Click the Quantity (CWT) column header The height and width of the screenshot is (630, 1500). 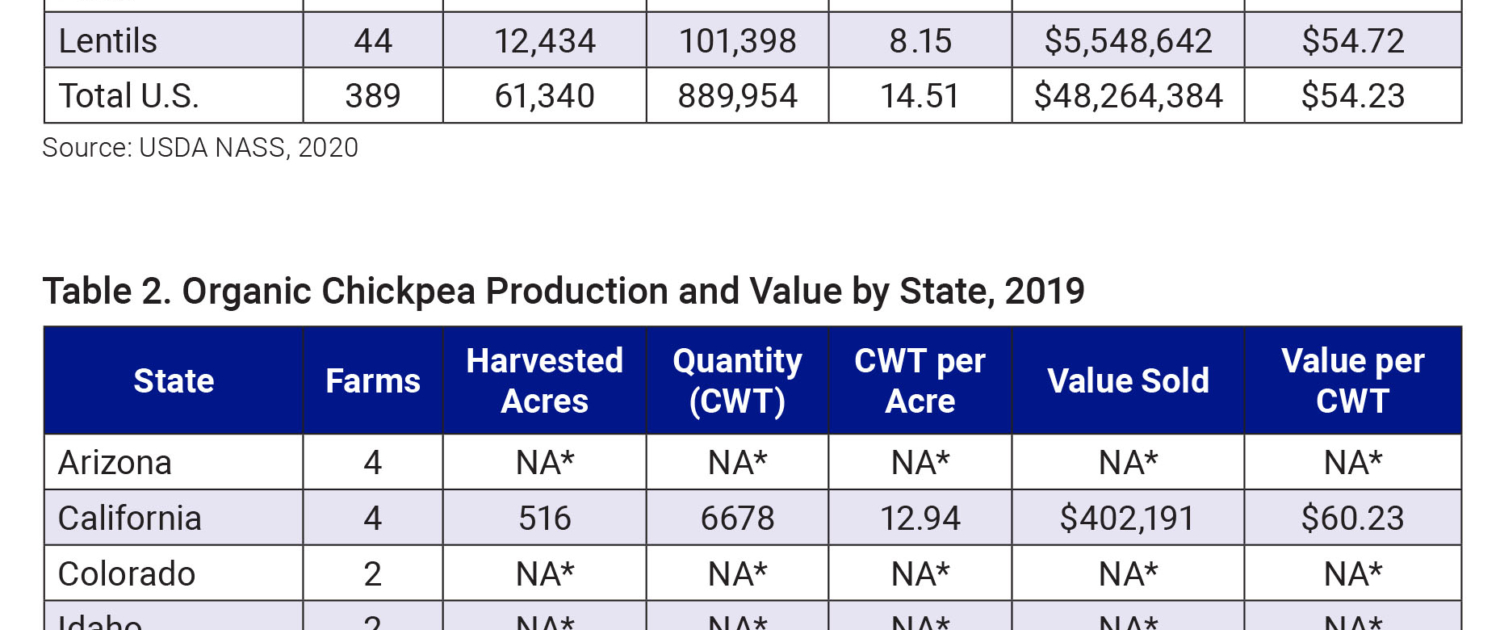pyautogui.click(x=737, y=381)
